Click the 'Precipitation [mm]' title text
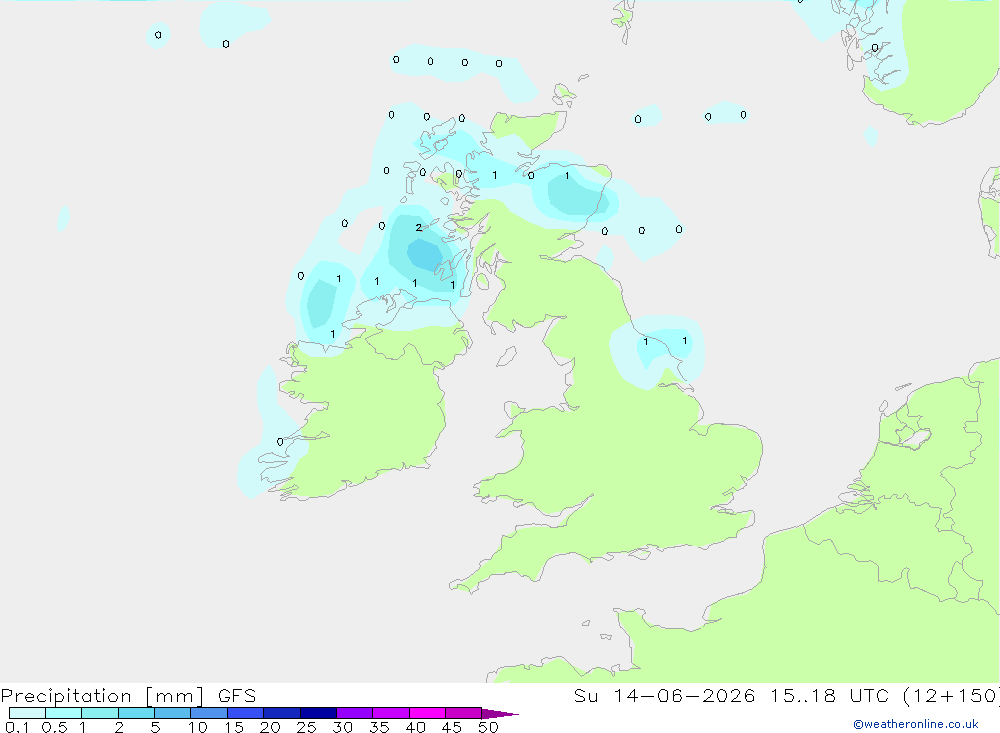Viewport: 1000px width, 733px height. click(x=102, y=696)
